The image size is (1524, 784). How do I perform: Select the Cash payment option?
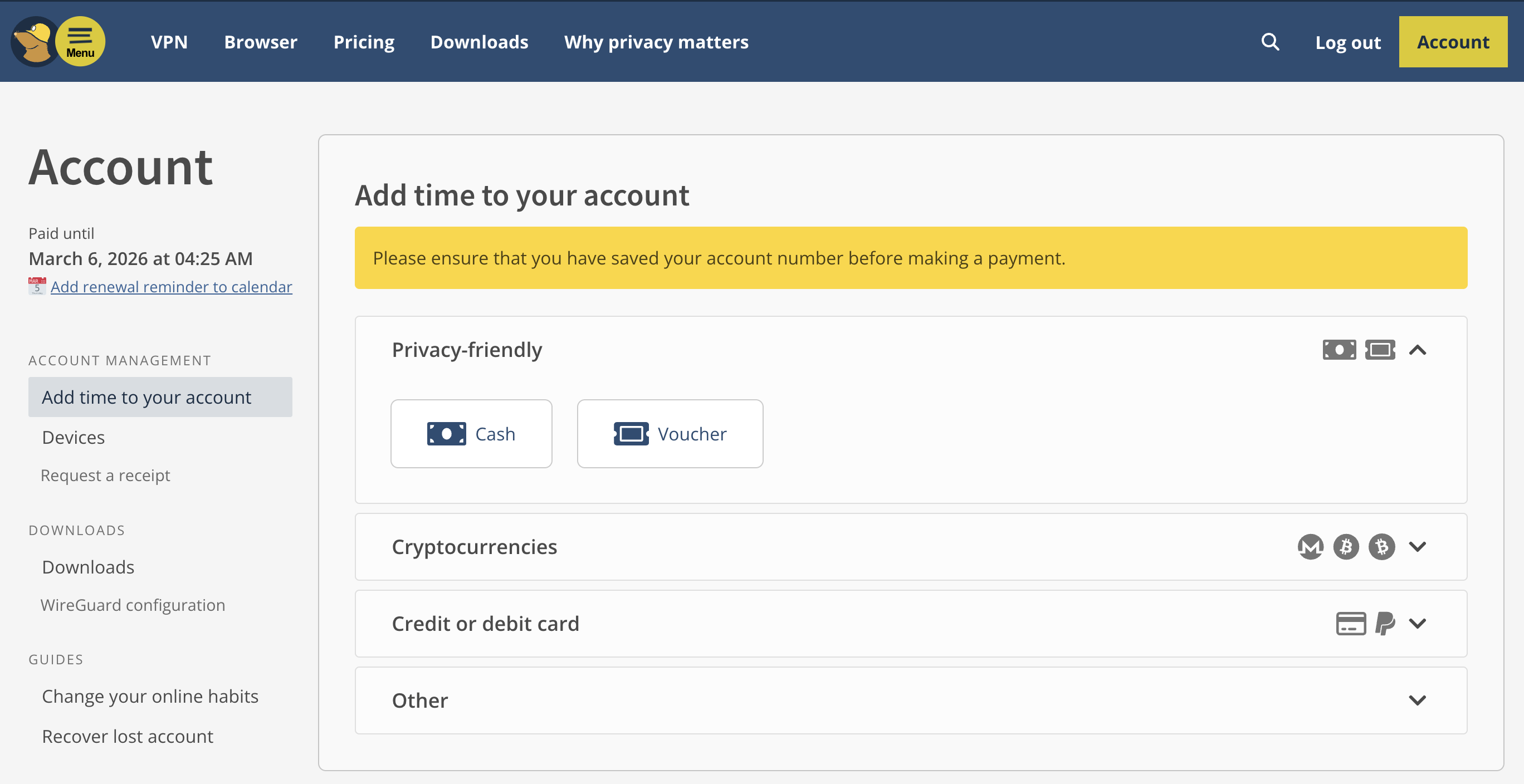pos(471,433)
